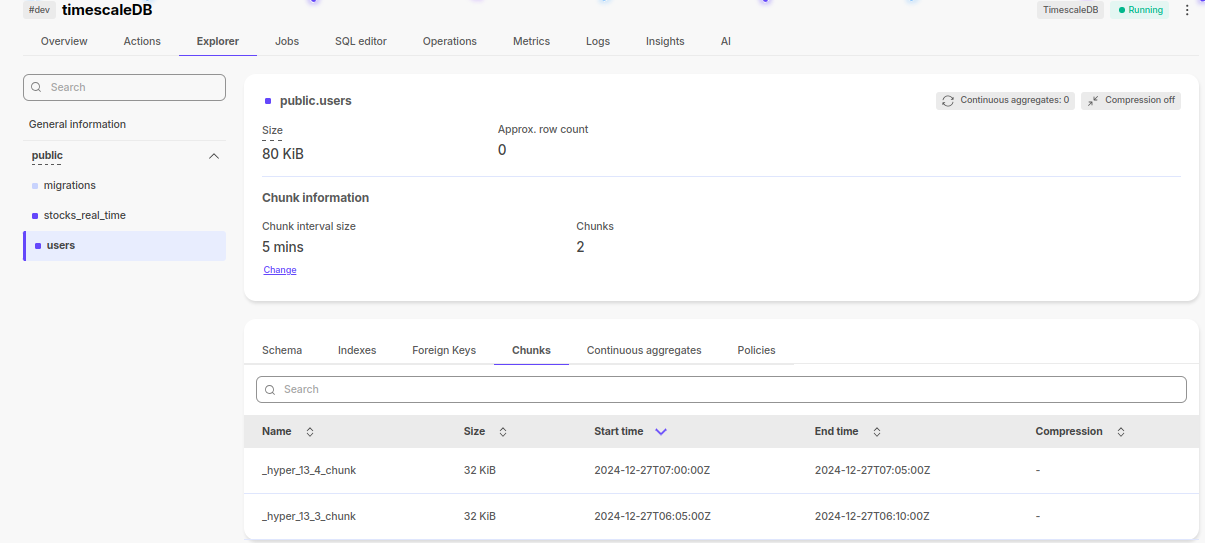Open the three-dot more options menu
Viewport: 1205px width, 543px height.
(1187, 10)
